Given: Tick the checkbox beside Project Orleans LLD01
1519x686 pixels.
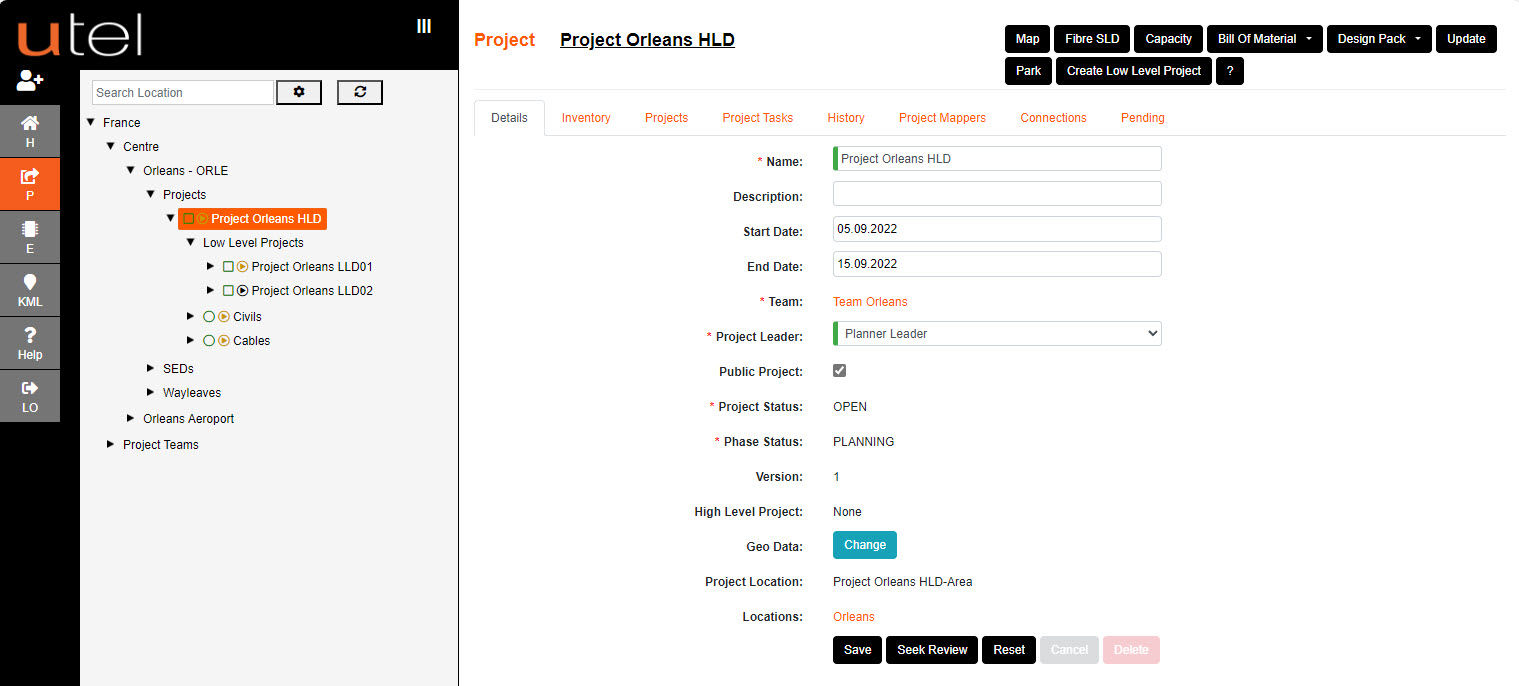Looking at the screenshot, I should coord(228,266).
